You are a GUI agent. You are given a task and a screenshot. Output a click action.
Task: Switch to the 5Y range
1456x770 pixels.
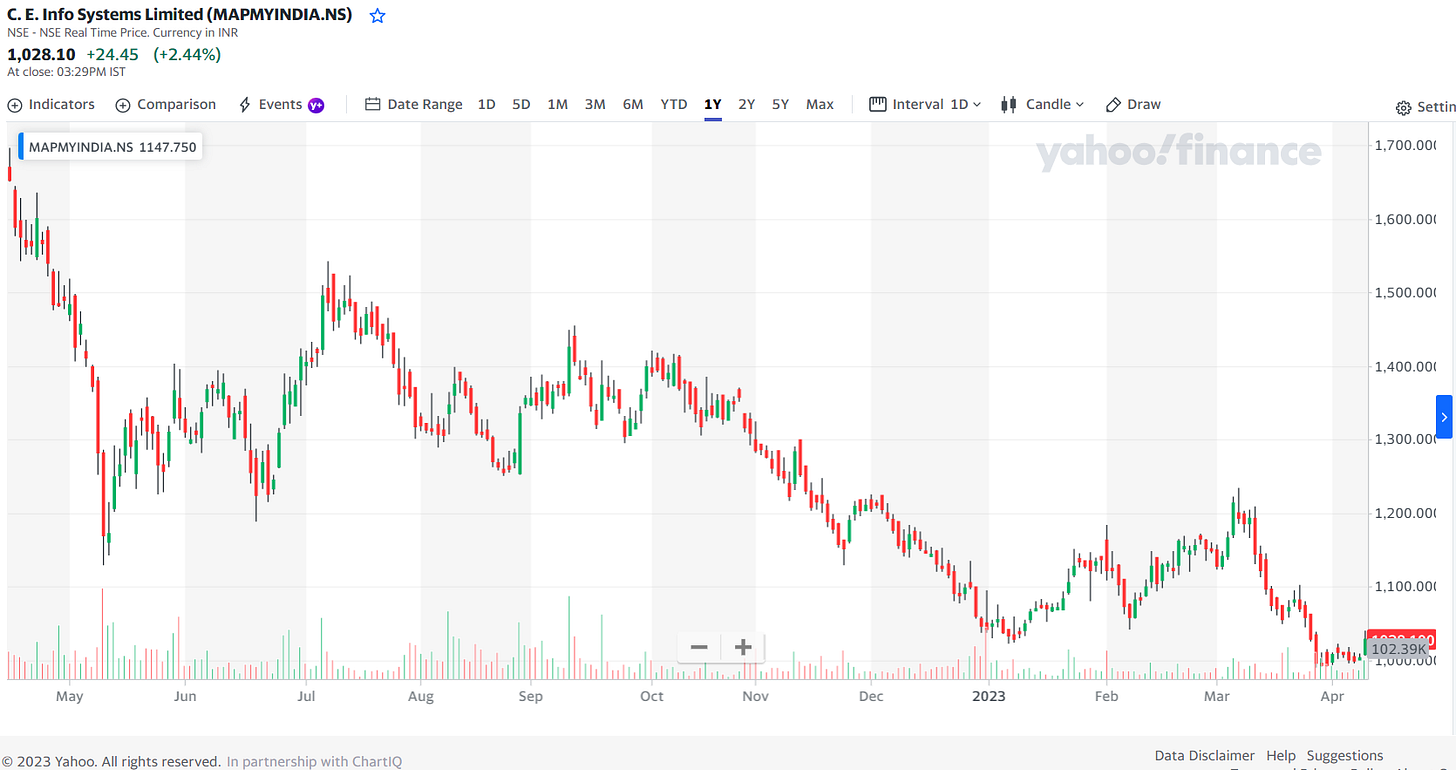click(780, 104)
